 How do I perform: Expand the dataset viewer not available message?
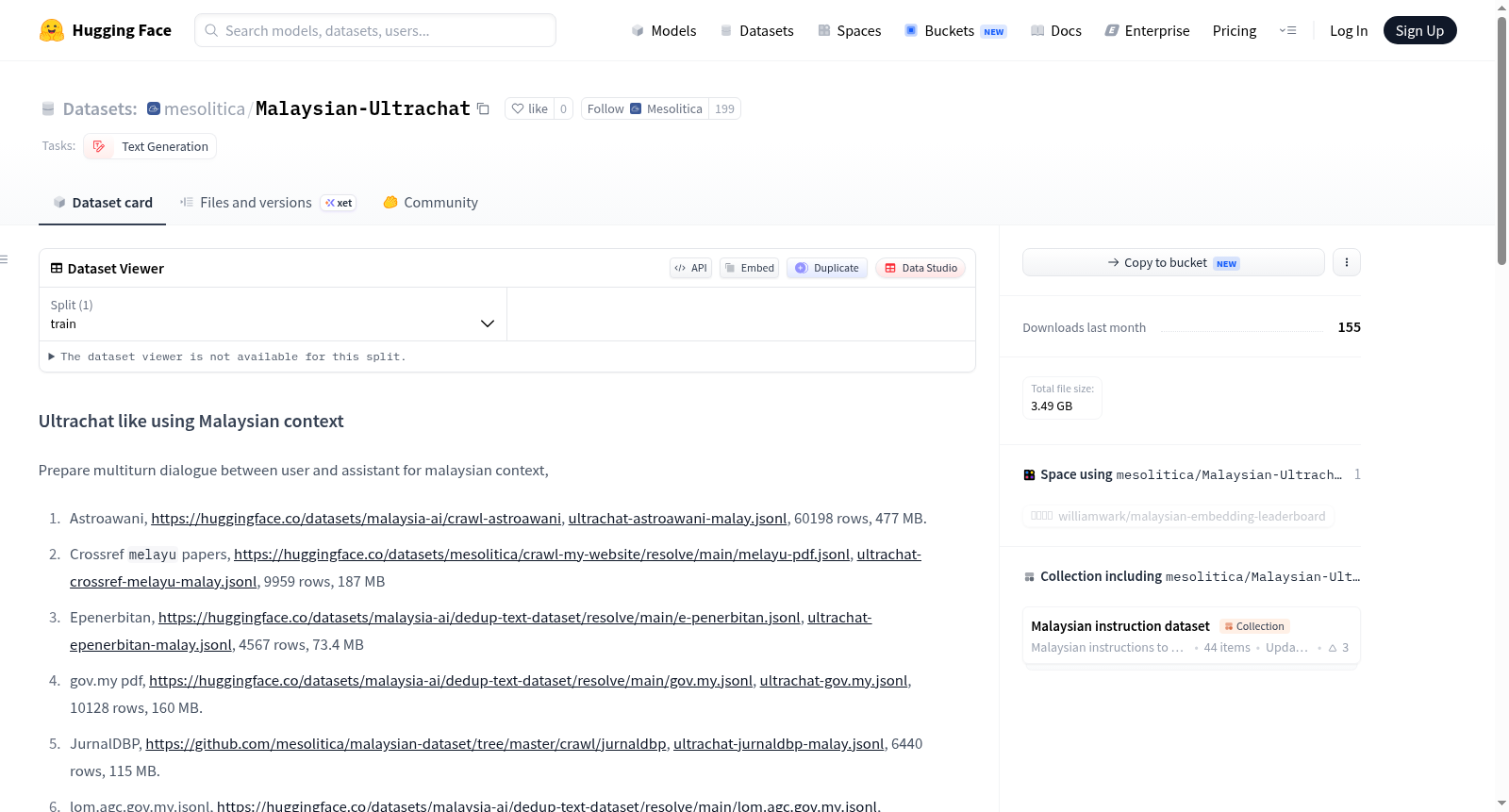(x=227, y=356)
